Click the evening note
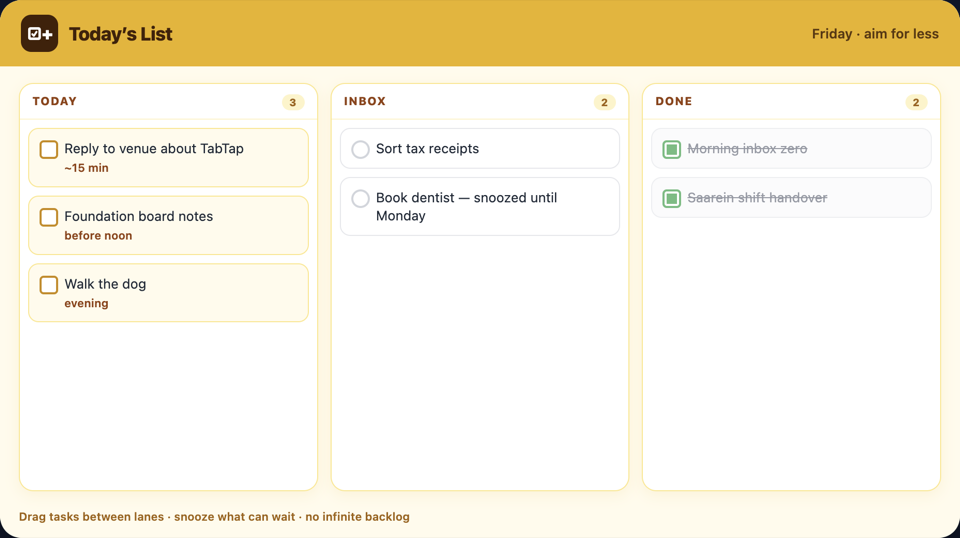The width and height of the screenshot is (960, 538). (86, 304)
